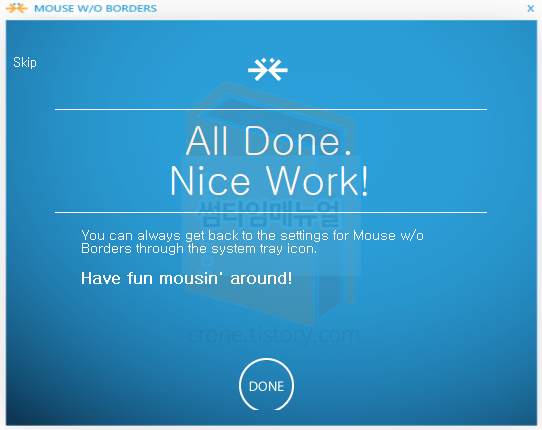Click the orange app icon in title bar
This screenshot has height=430, width=542.
click(x=17, y=8)
